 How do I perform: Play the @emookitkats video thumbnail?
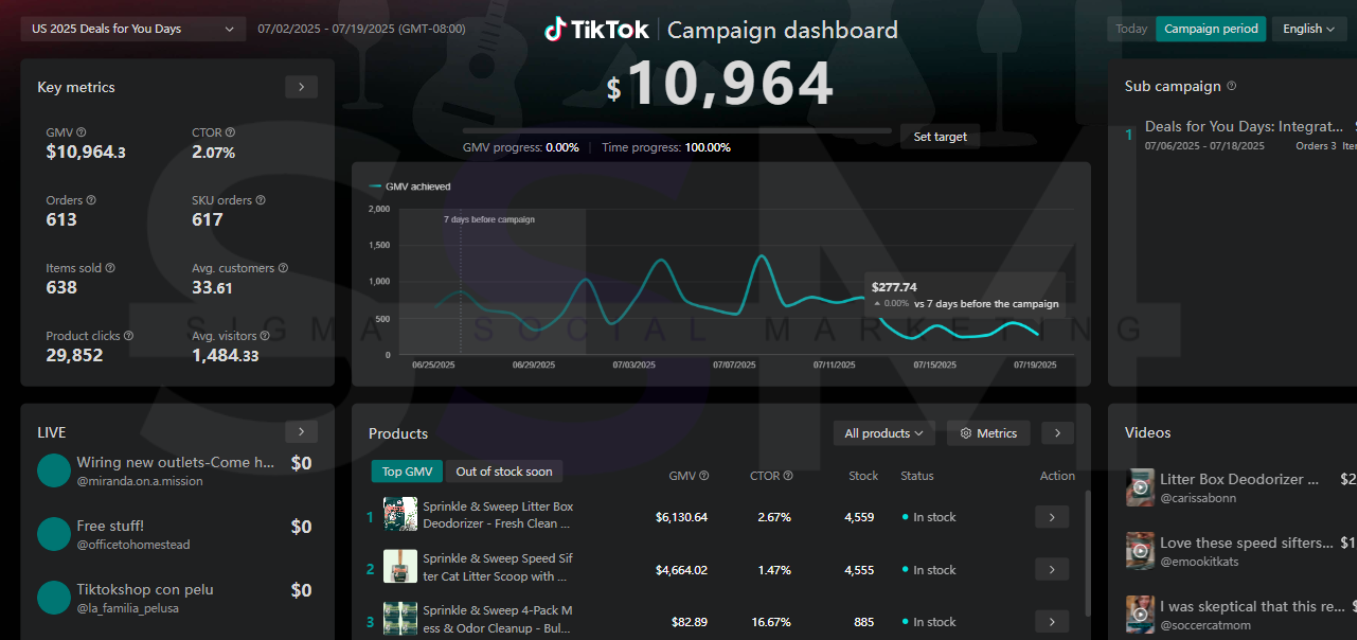click(1140, 551)
